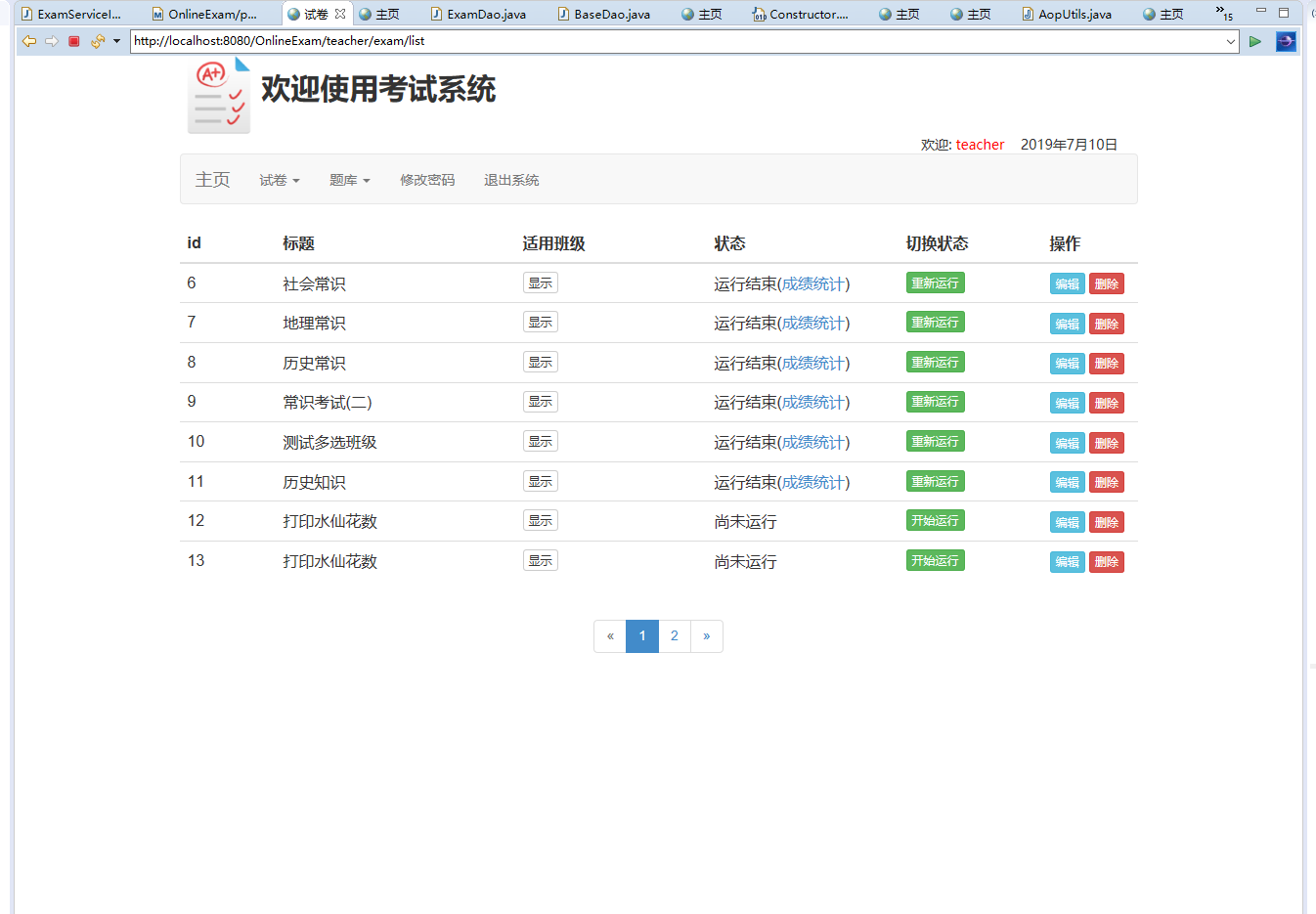Click the A+ exam system logo
This screenshot has width=1316, height=914.
coord(218,95)
